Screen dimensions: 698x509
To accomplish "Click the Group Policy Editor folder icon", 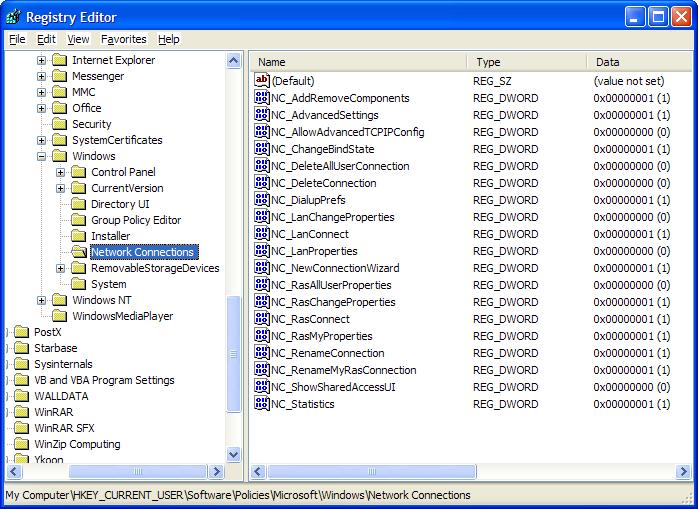I will click(x=79, y=220).
